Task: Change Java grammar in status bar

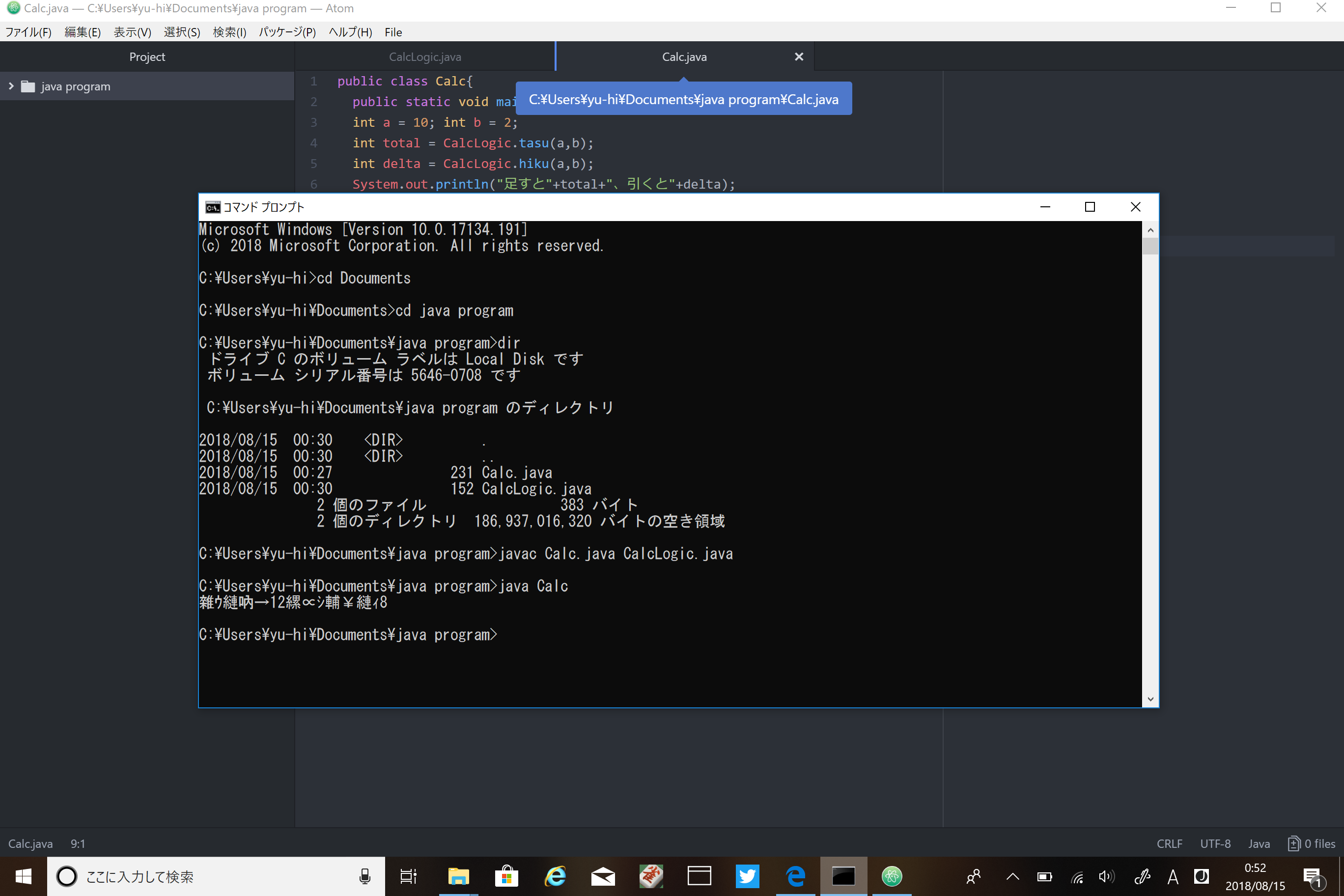Action: pos(1259,843)
